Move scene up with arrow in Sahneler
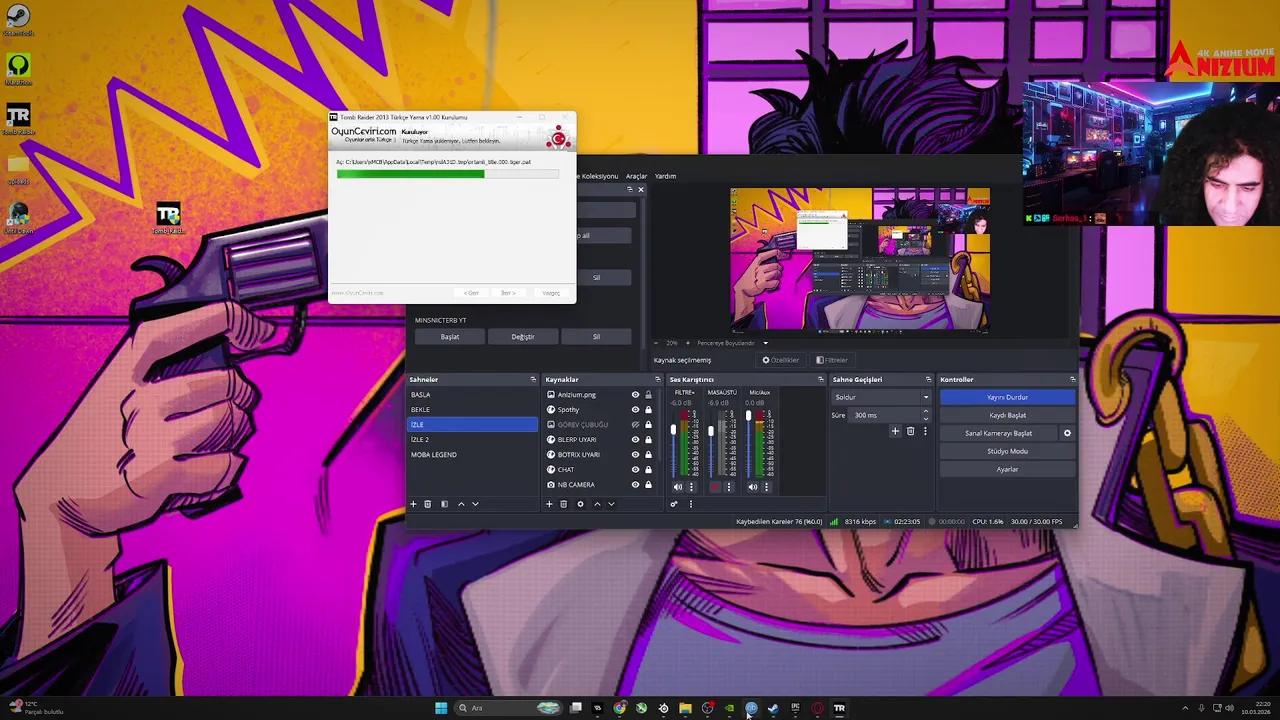The height and width of the screenshot is (720, 1280). point(461,504)
